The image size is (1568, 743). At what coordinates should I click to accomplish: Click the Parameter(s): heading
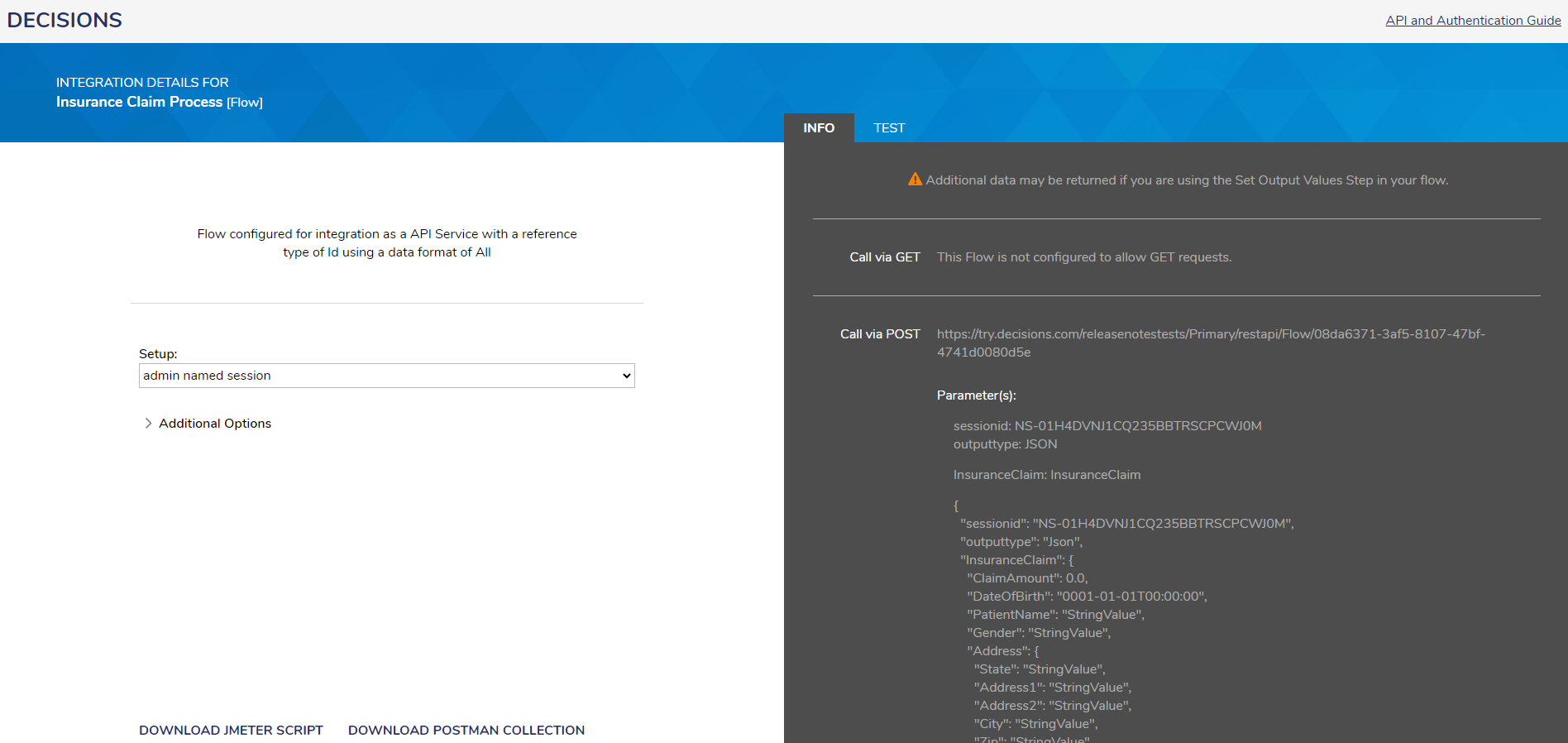pyautogui.click(x=977, y=395)
